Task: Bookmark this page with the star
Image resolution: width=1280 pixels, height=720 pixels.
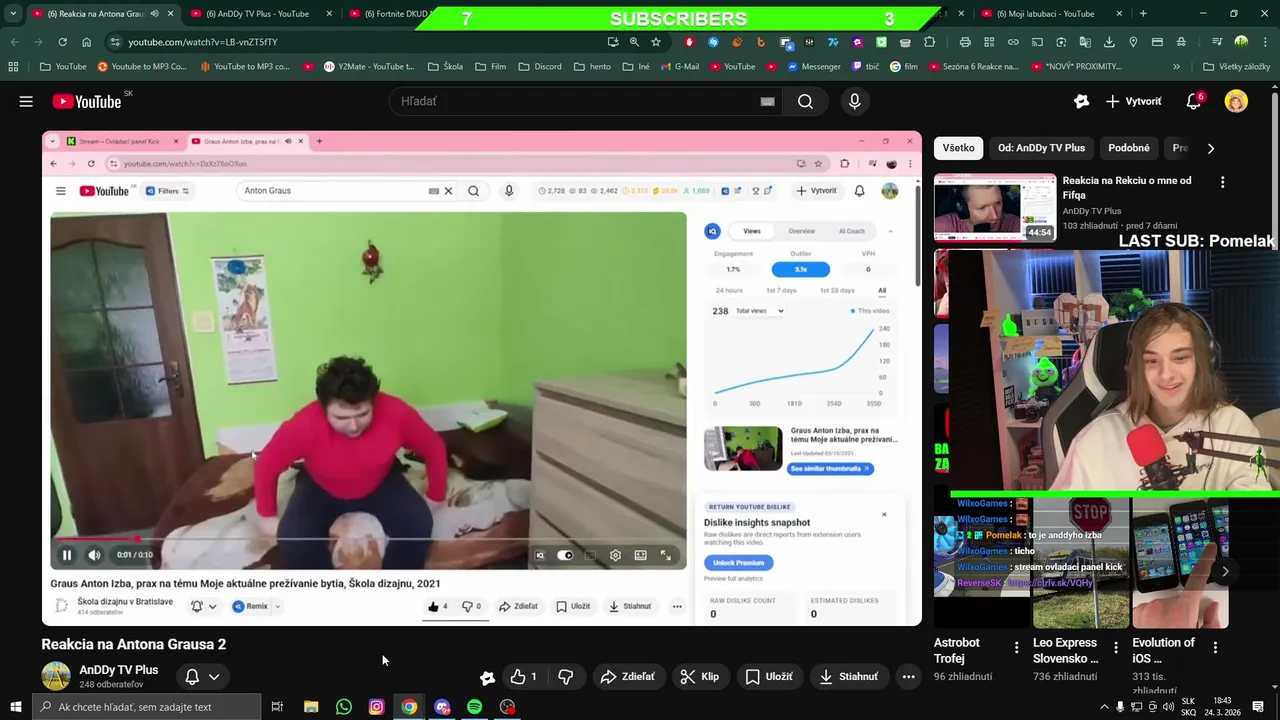Action: (656, 42)
